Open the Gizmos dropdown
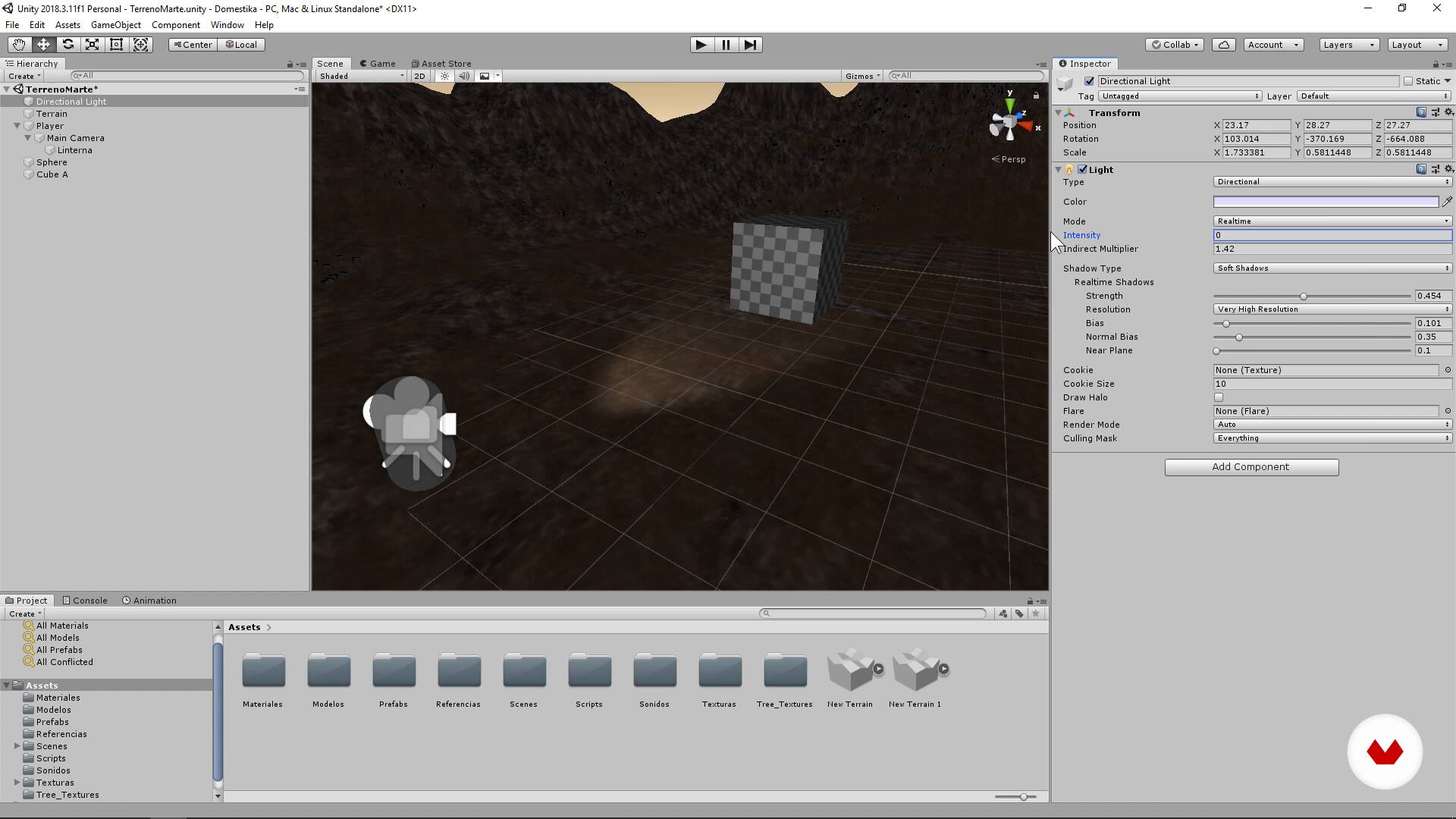This screenshot has height=819, width=1456. [x=863, y=76]
